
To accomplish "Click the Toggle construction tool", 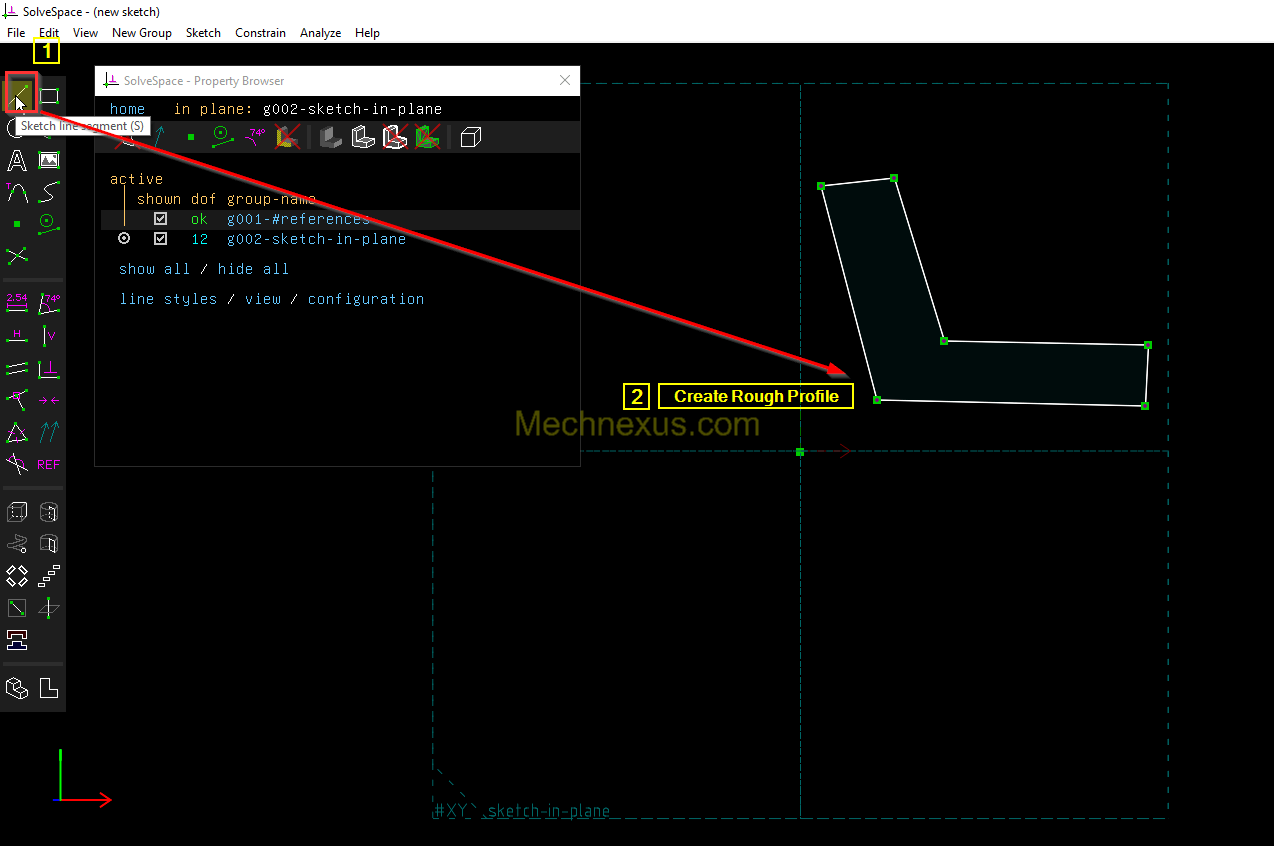I will pos(49,223).
